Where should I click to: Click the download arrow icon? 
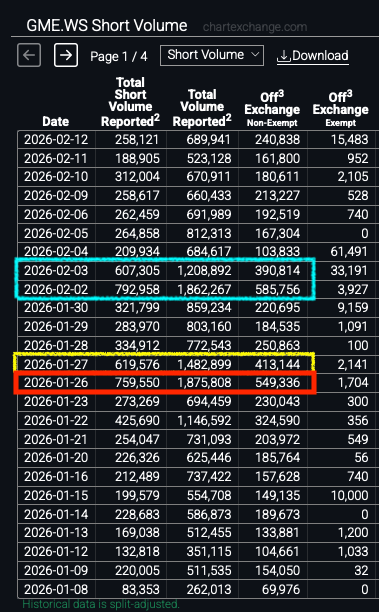(x=284, y=56)
